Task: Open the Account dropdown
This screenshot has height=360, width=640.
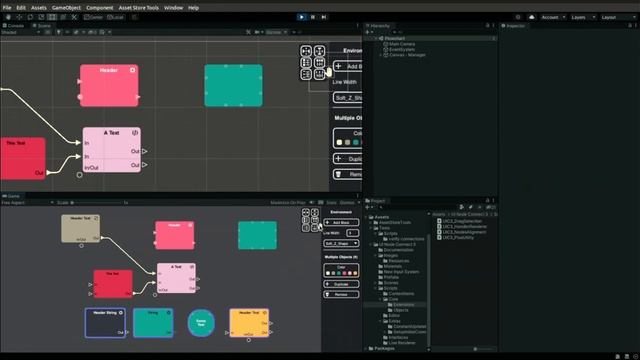Action: pyautogui.click(x=553, y=17)
